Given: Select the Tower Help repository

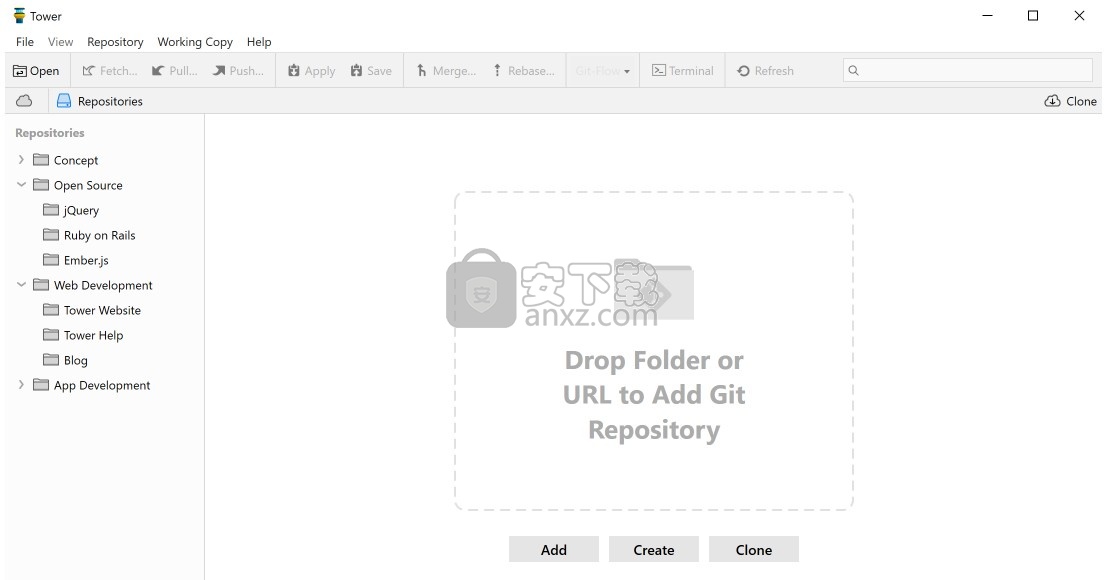Looking at the screenshot, I should coord(83,335).
